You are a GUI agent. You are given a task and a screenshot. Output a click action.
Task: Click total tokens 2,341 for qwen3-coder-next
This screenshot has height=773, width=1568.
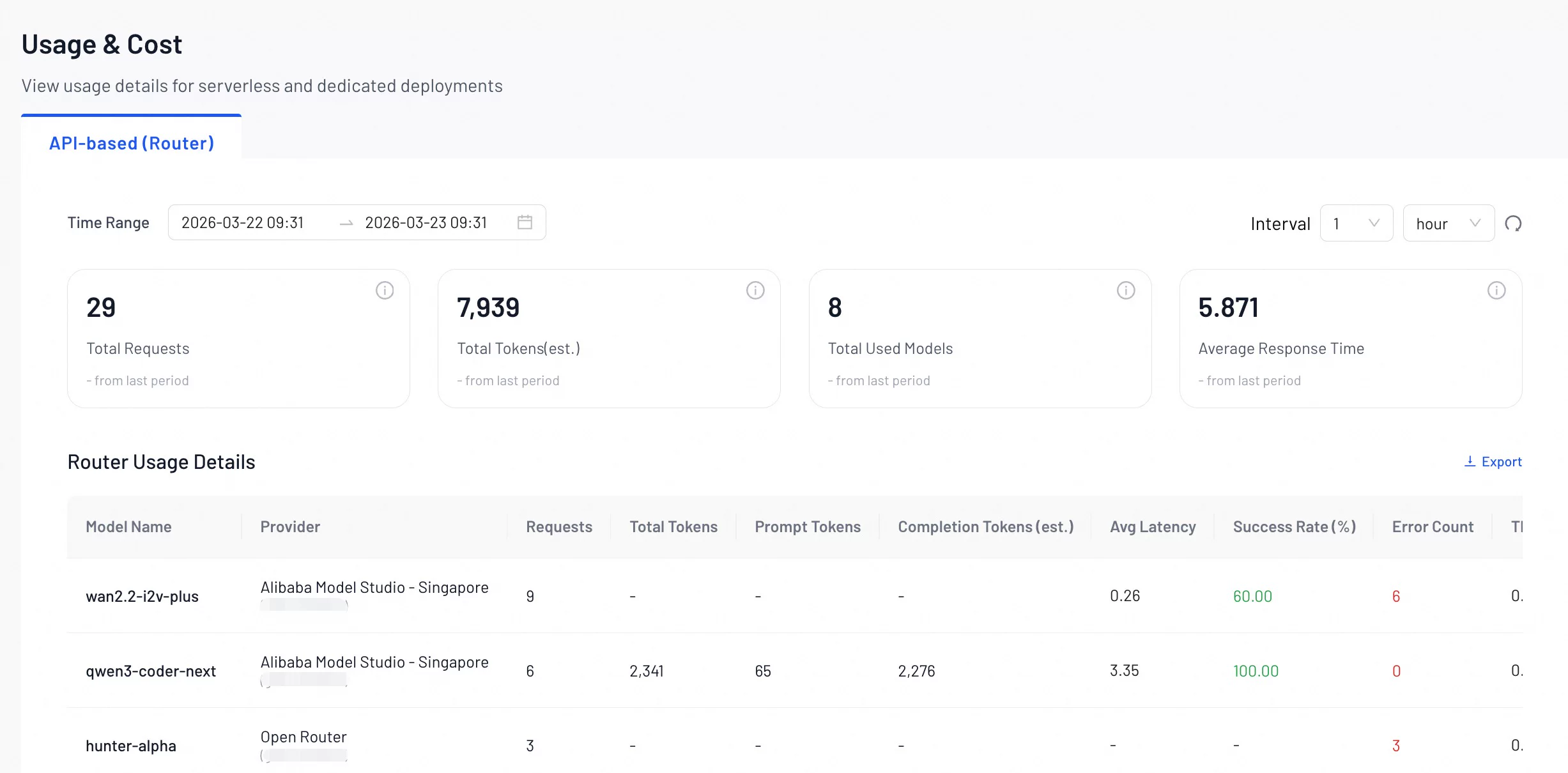[x=647, y=671]
